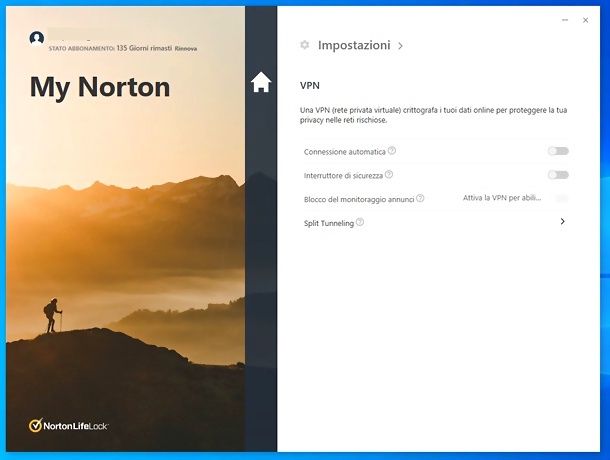The height and width of the screenshot is (460, 610).
Task: Click the '135 Giorni rimasti' status text
Action: pyautogui.click(x=144, y=48)
